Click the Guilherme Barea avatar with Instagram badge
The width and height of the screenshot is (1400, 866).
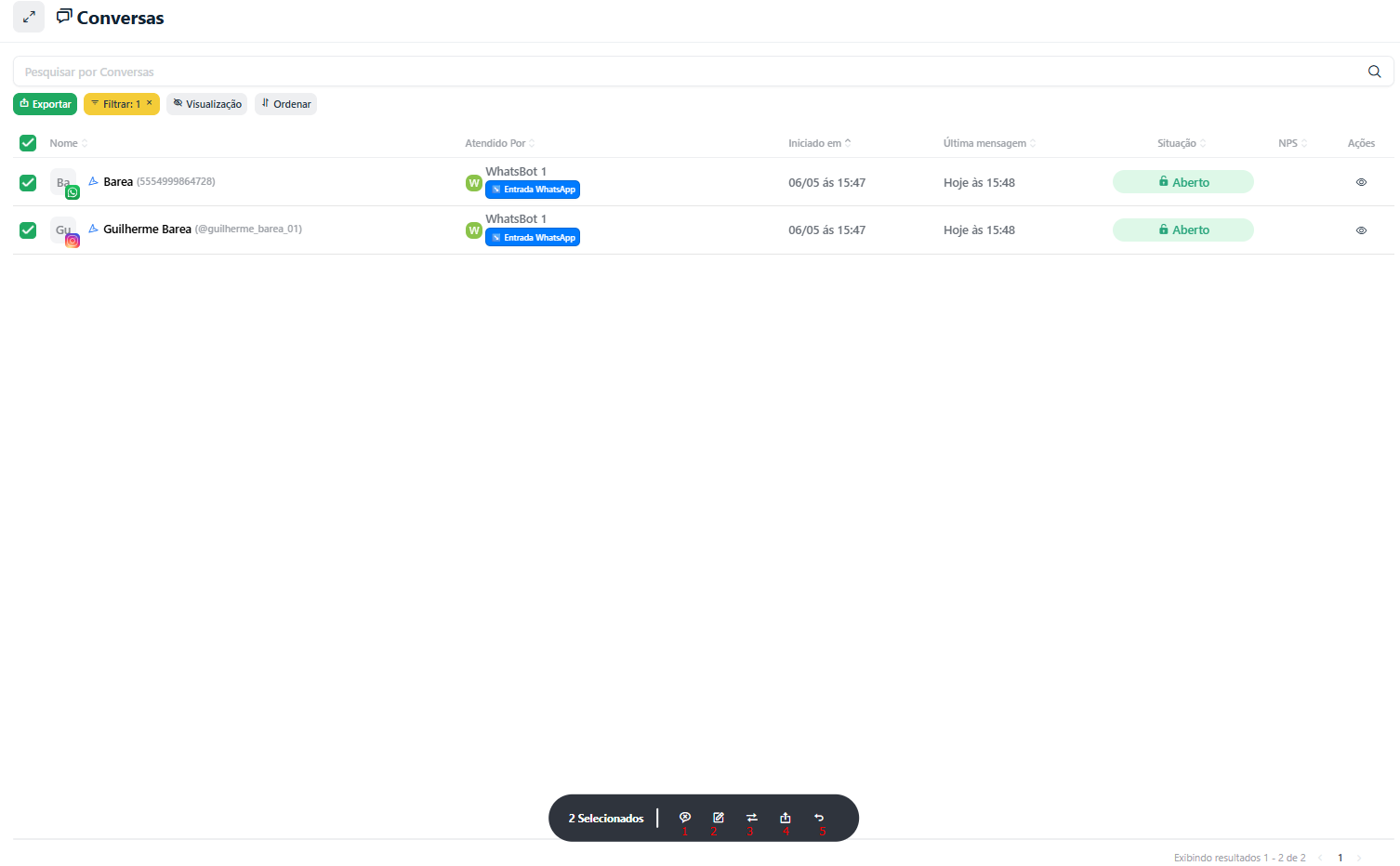point(63,230)
